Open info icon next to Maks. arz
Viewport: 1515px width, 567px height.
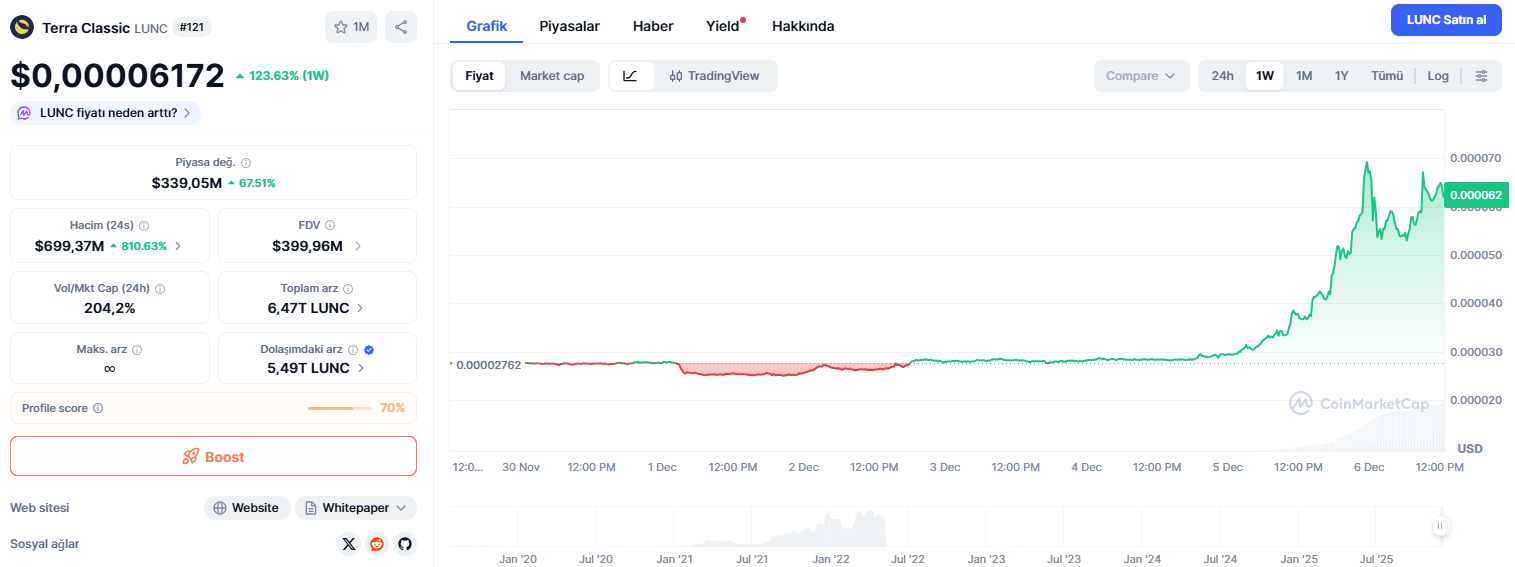tap(137, 350)
